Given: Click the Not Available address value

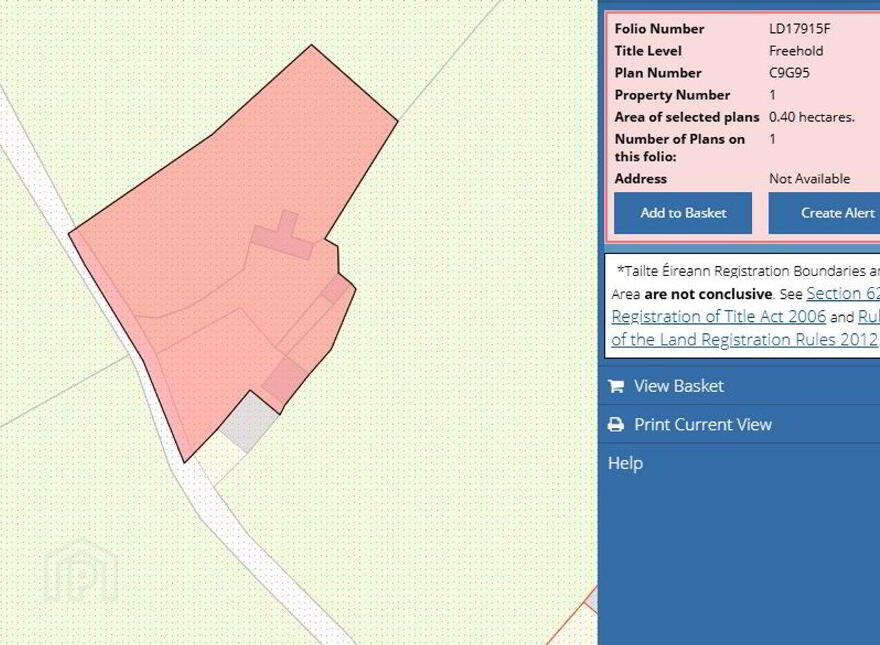Looking at the screenshot, I should (809, 179).
